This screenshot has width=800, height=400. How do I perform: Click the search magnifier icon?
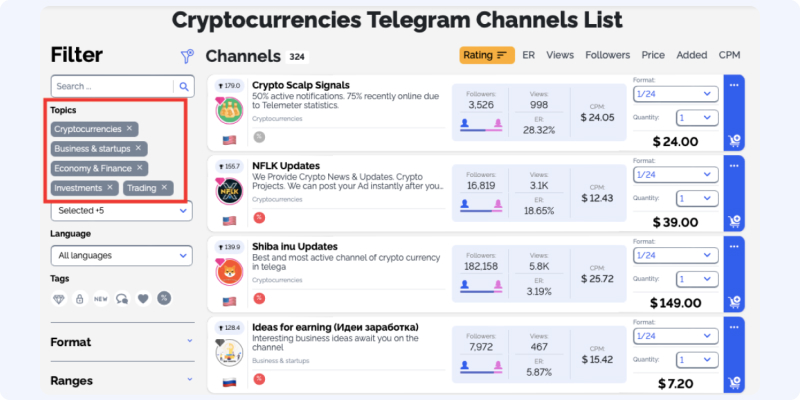coord(184,86)
